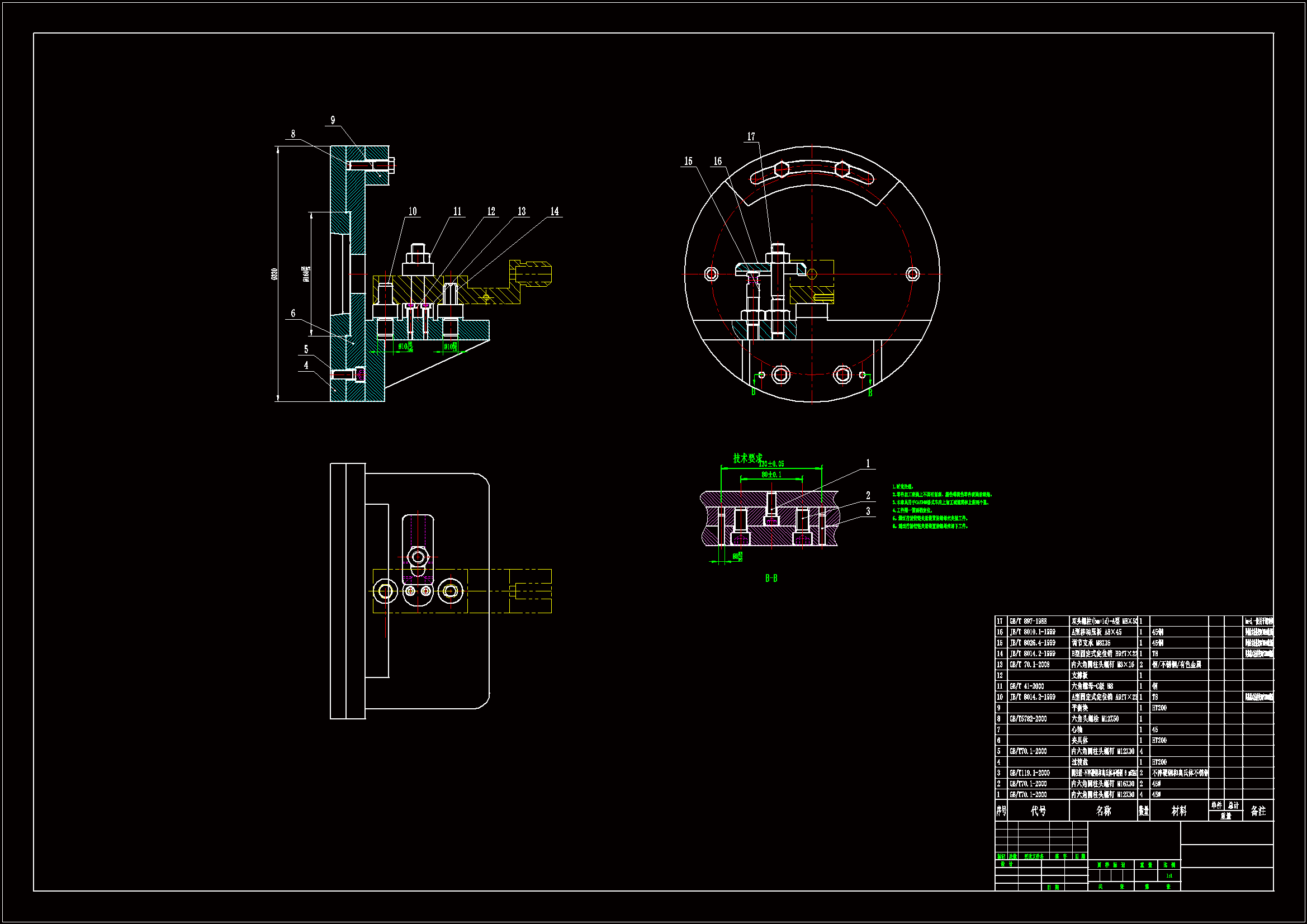
Task: Select the 材料 column header cell
Action: [x=1179, y=811]
